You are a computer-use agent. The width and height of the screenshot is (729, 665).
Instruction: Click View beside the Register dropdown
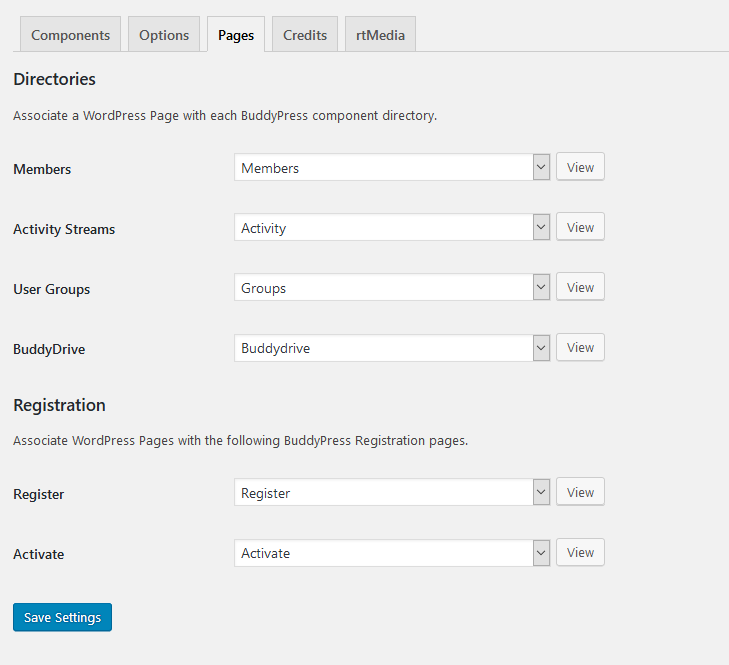click(x=580, y=492)
